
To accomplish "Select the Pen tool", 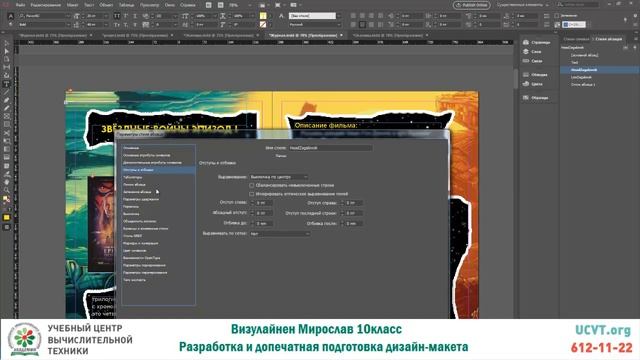I will pos(7,100).
